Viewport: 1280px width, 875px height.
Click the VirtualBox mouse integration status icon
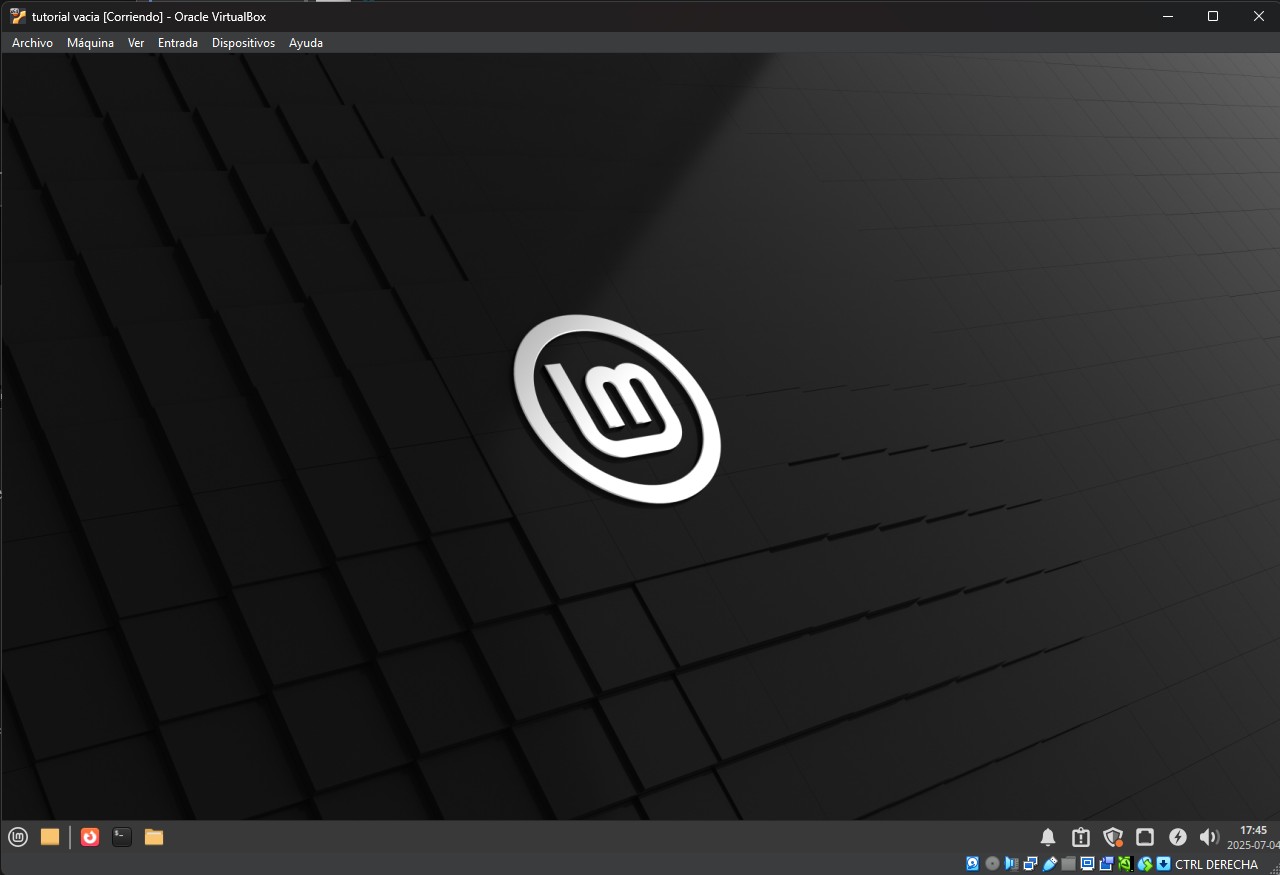(x=1144, y=863)
